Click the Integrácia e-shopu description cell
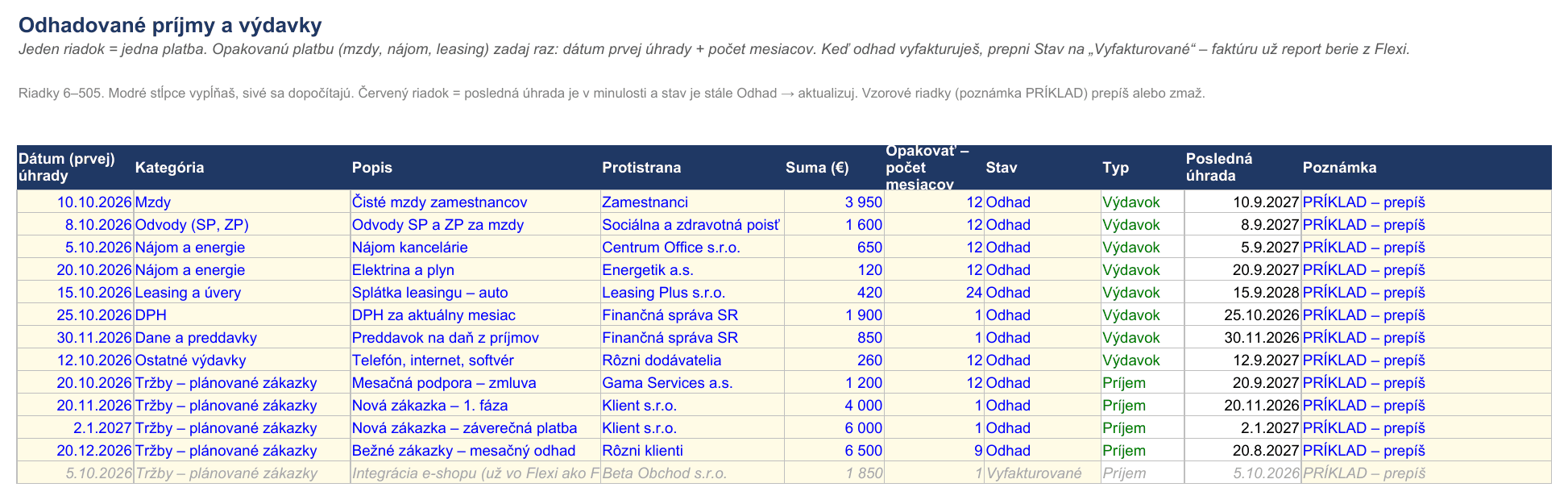Viewport: 1568px width, 500px height. [475, 473]
